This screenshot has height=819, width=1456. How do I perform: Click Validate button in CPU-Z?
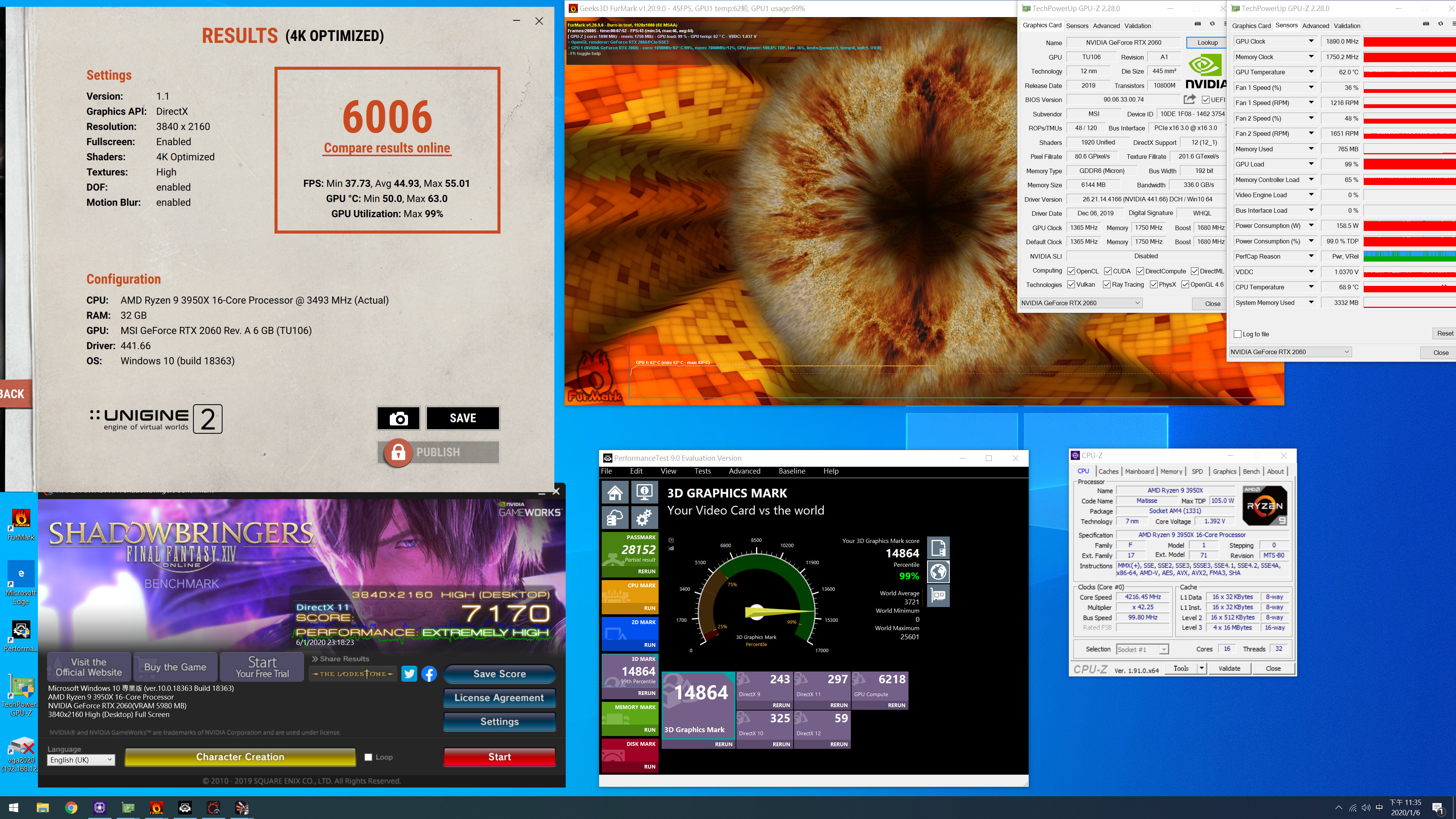1229,668
